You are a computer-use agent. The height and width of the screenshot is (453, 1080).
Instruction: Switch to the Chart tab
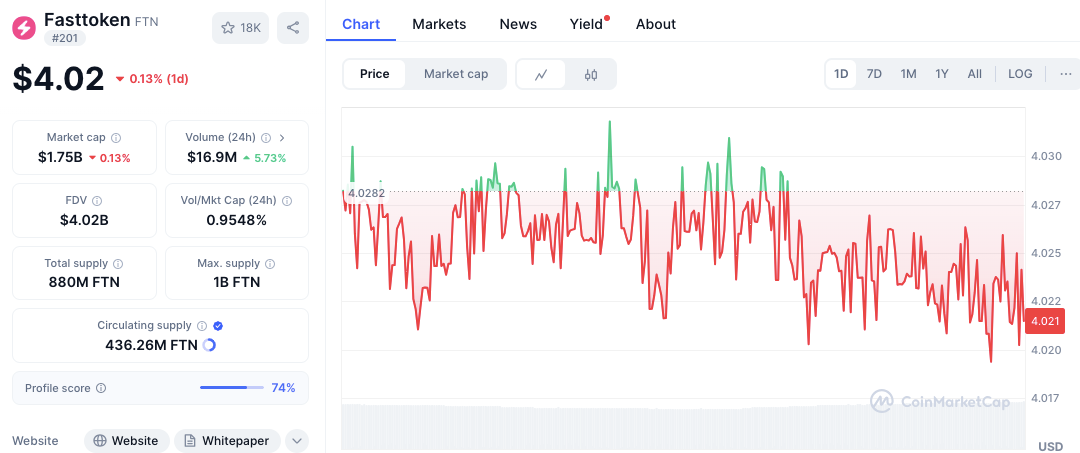361,24
